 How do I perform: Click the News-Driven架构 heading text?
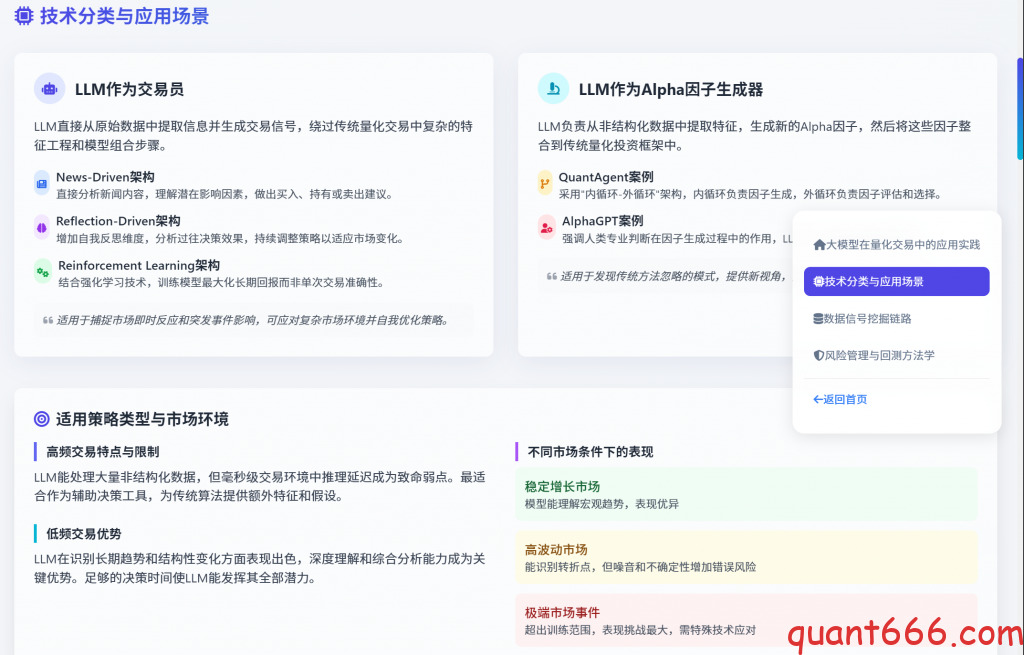pos(105,177)
